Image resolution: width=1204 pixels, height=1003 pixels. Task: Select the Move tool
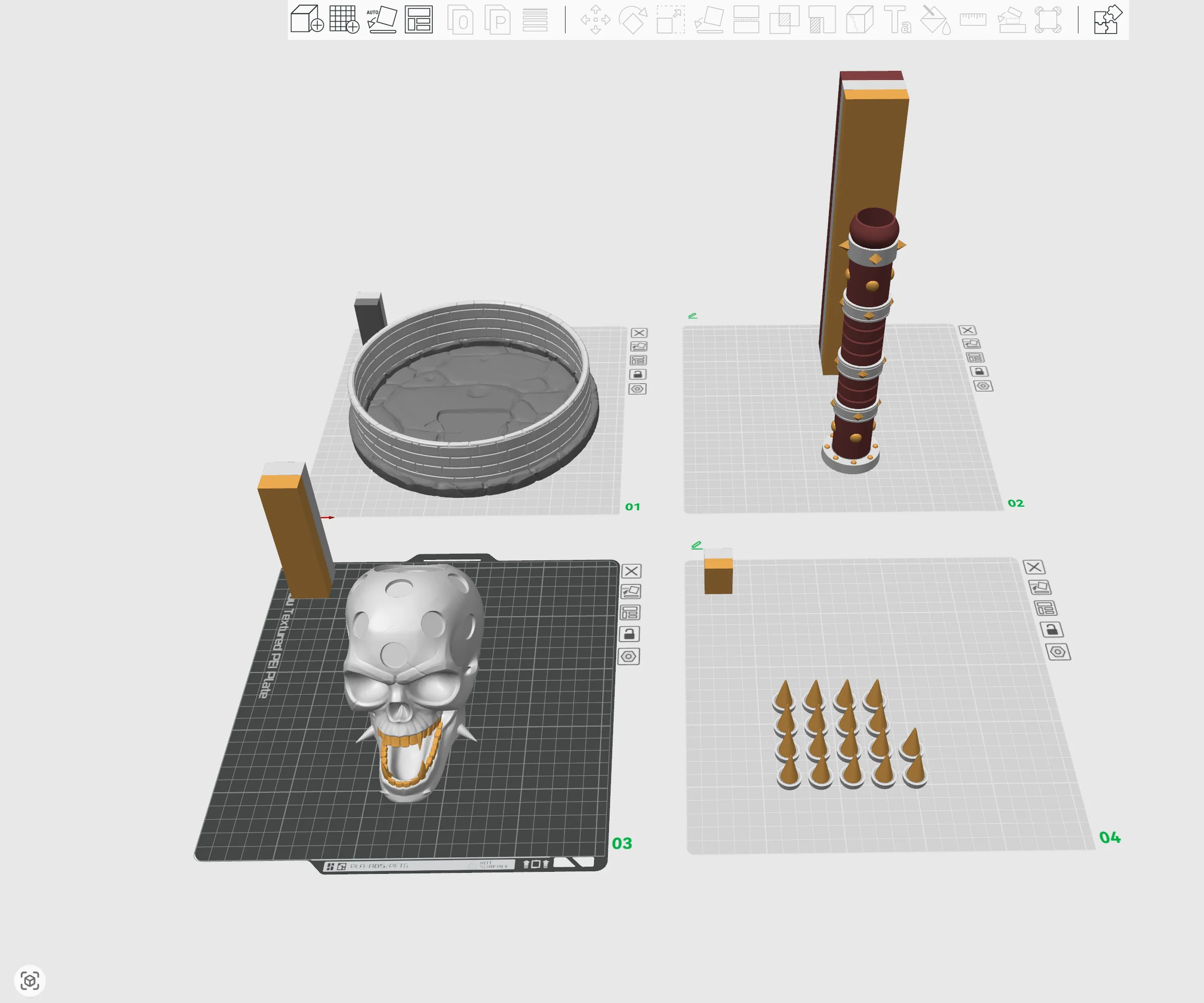click(x=595, y=20)
